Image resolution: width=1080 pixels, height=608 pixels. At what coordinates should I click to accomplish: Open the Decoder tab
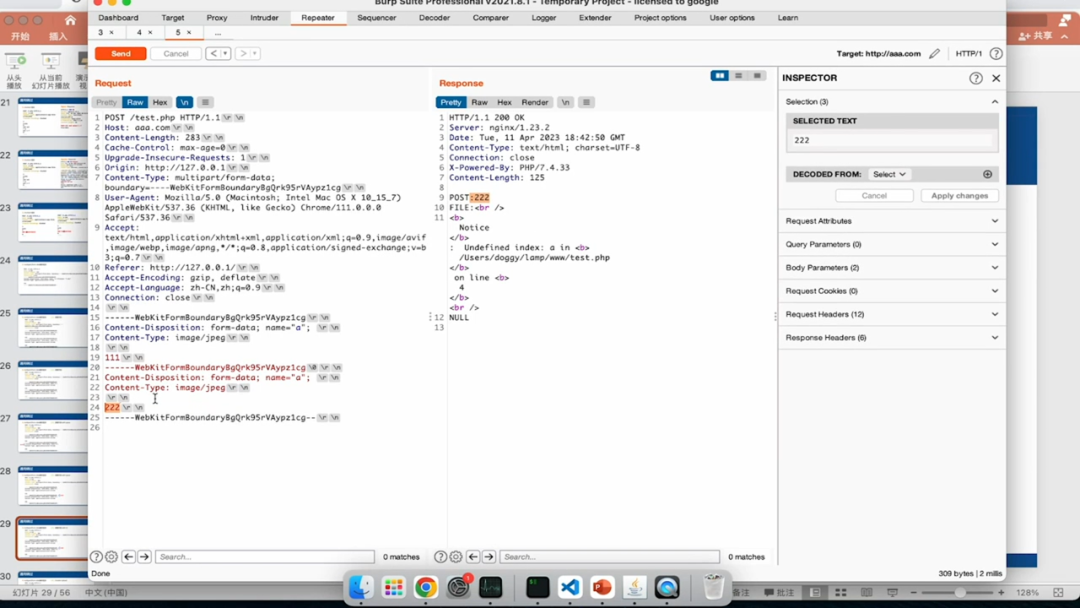coord(434,18)
